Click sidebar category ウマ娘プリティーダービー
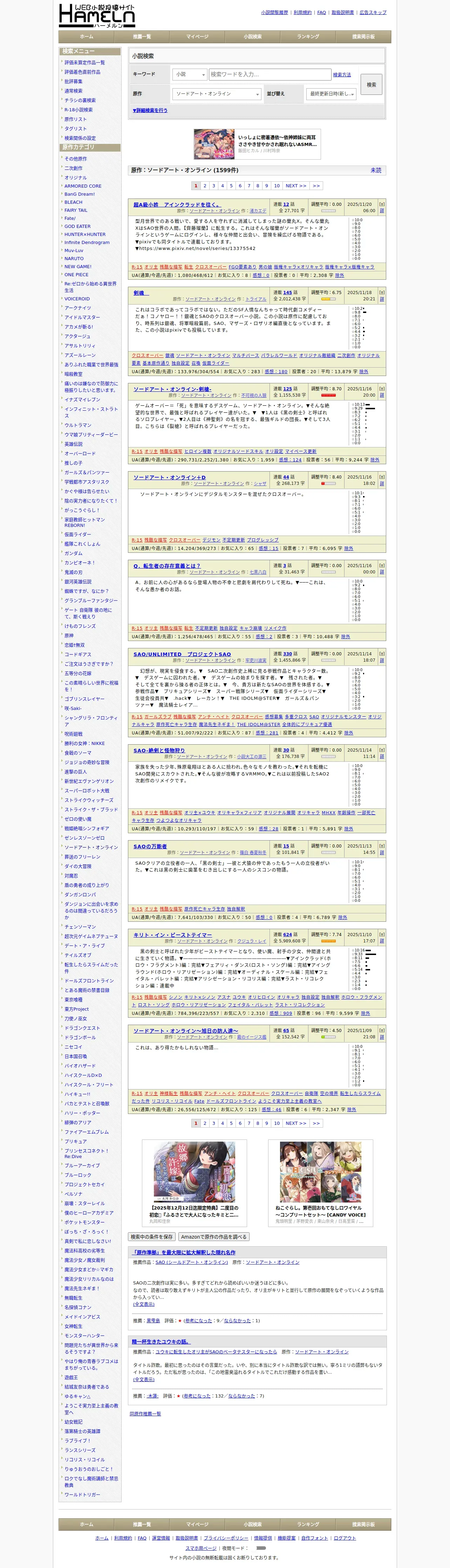Image resolution: width=450 pixels, height=1568 pixels. (91, 434)
